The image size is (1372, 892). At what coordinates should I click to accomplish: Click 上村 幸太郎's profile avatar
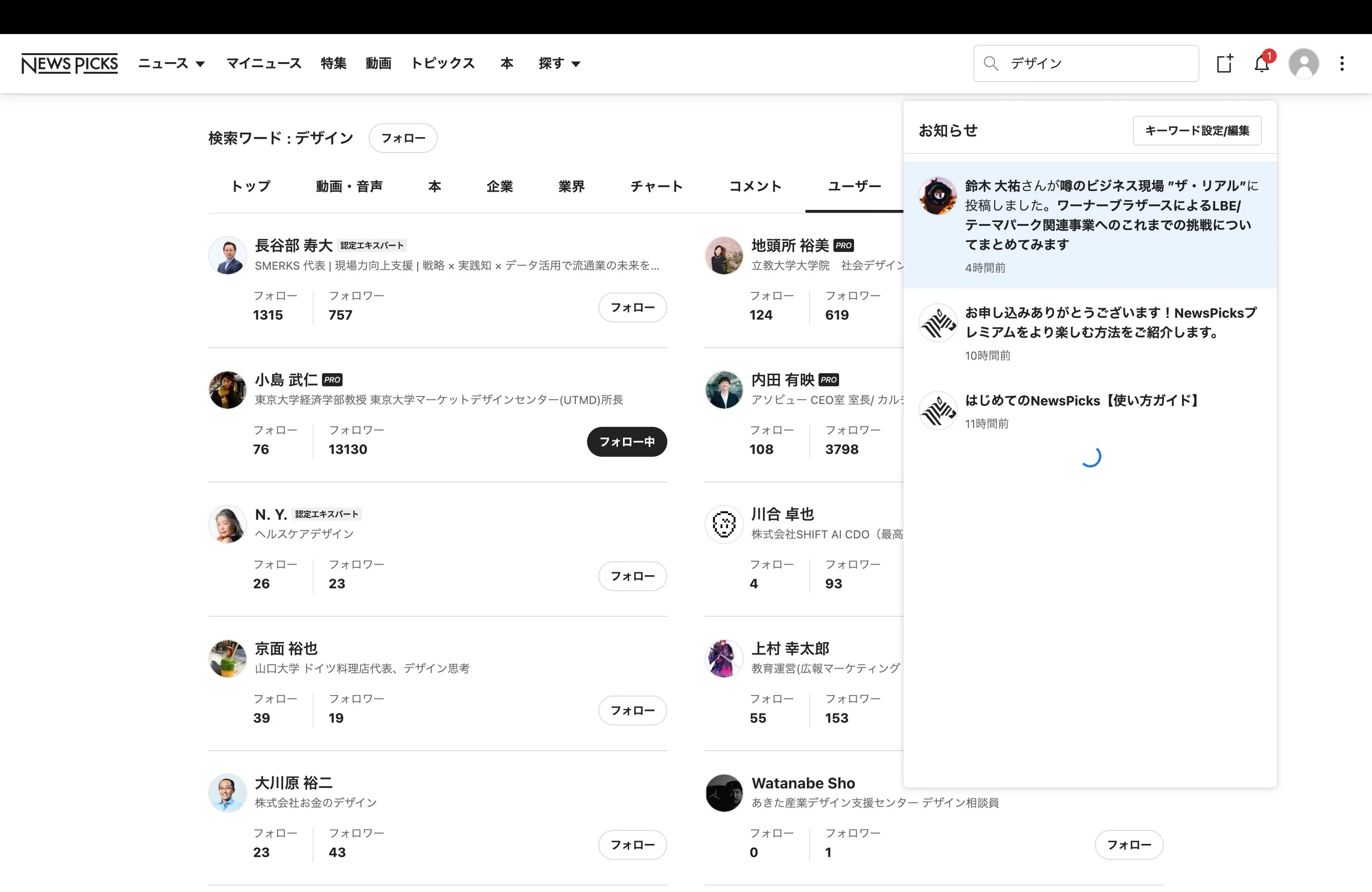tap(723, 658)
